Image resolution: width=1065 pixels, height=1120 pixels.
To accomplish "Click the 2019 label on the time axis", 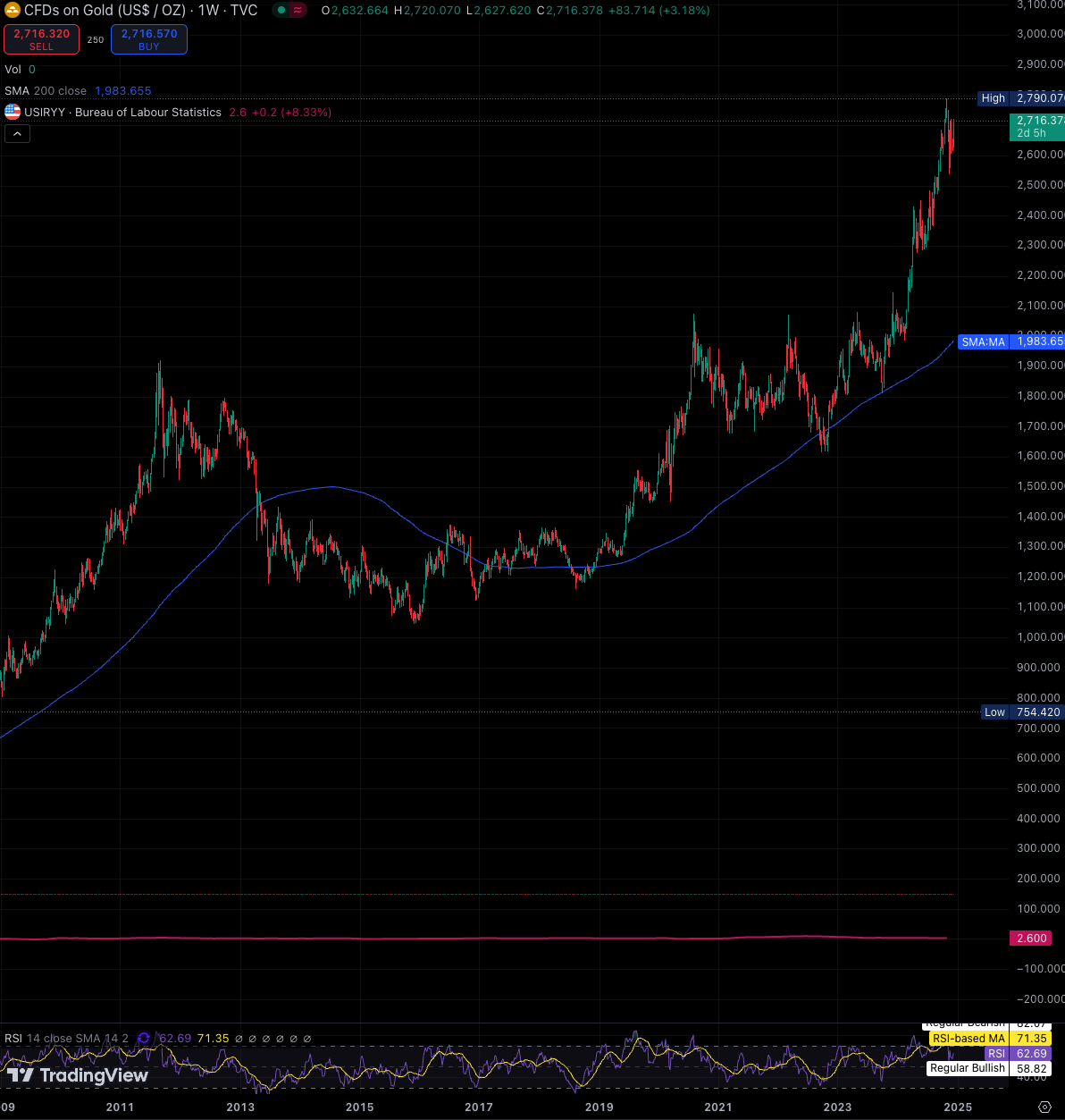I will click(599, 1107).
